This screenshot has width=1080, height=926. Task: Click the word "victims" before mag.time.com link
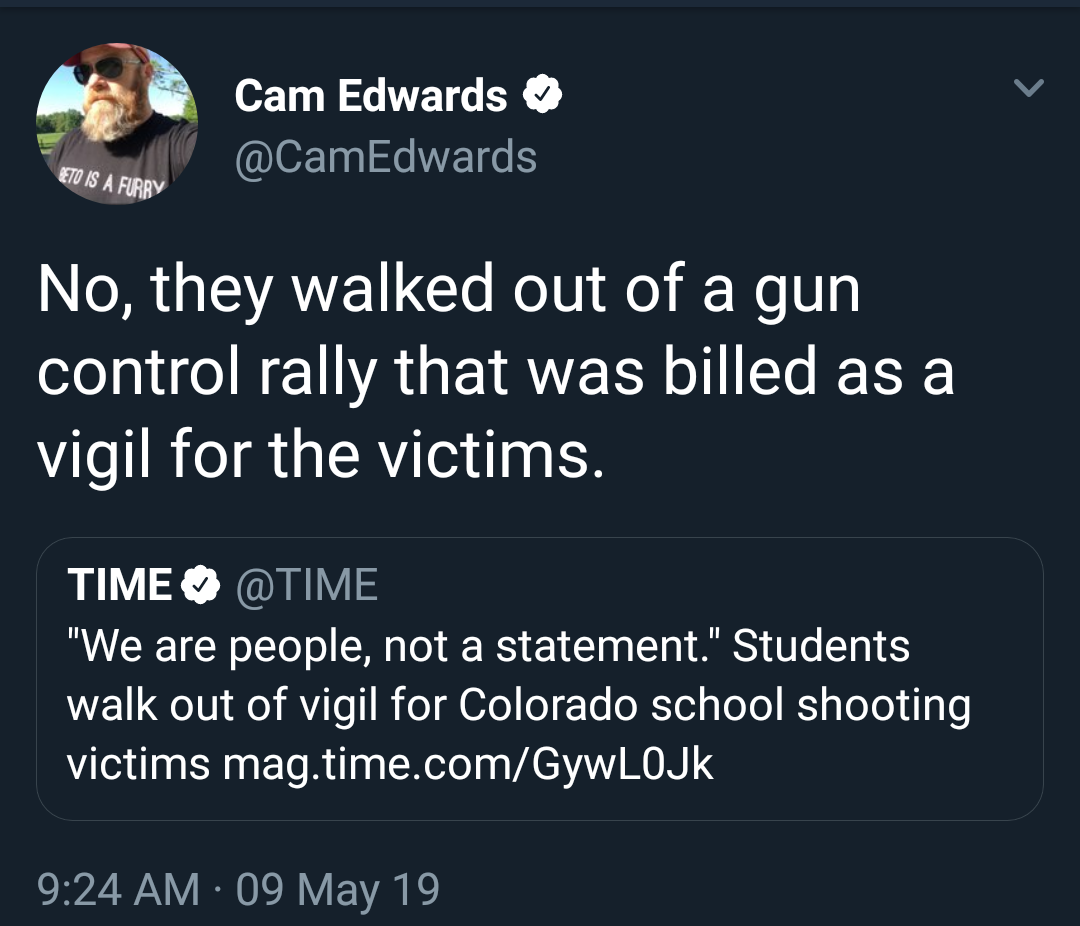pyautogui.click(x=138, y=764)
